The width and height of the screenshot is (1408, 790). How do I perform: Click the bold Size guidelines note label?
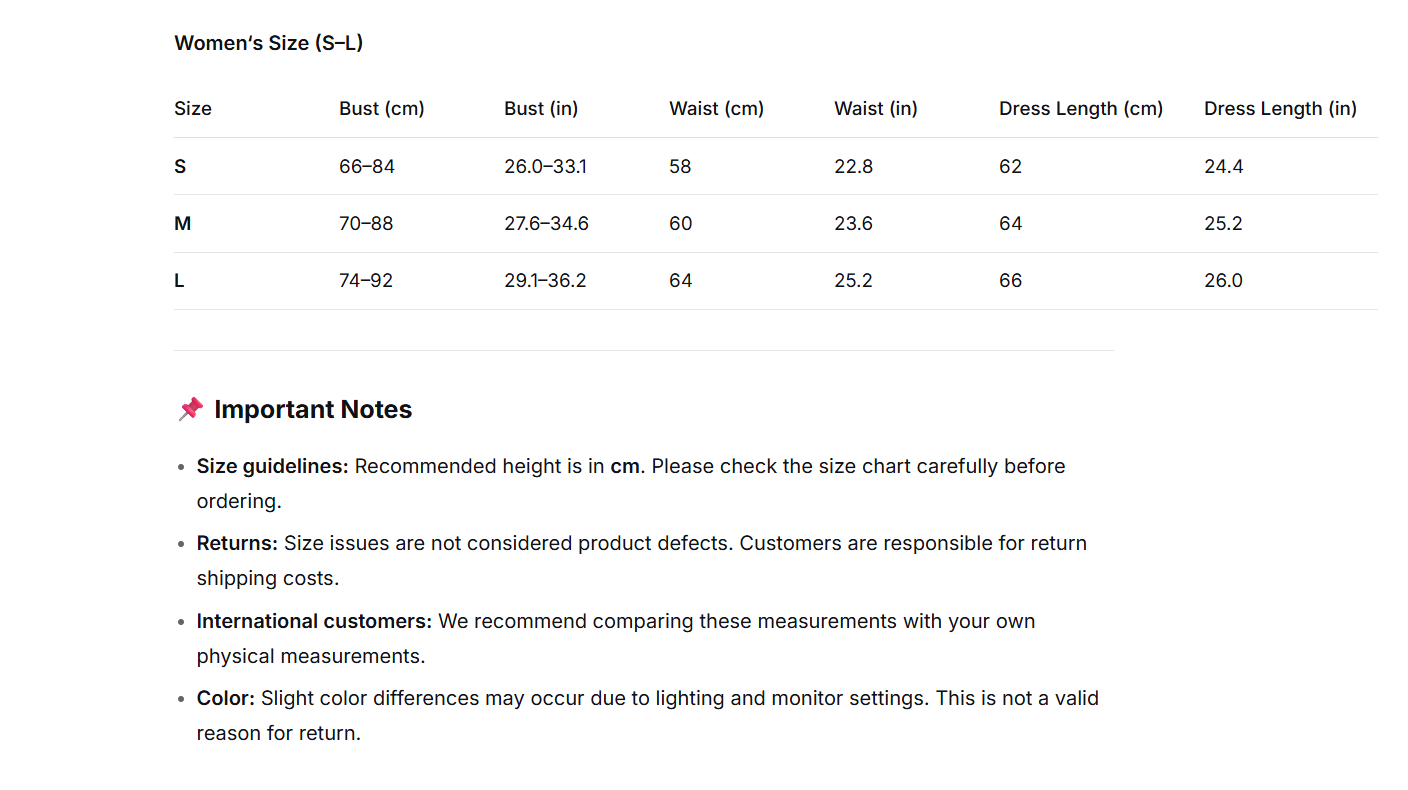click(273, 466)
